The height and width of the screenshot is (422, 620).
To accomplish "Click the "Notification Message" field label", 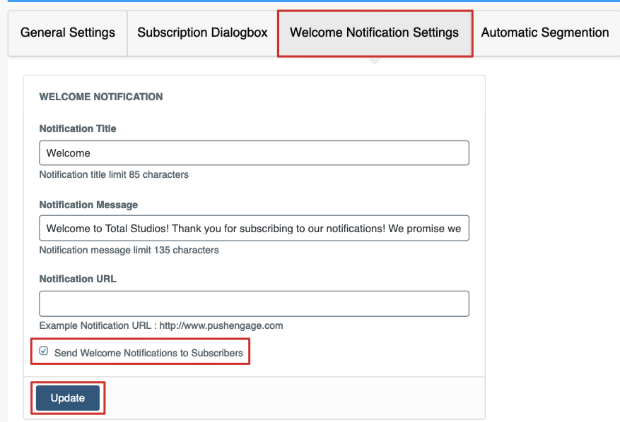I will point(89,204).
